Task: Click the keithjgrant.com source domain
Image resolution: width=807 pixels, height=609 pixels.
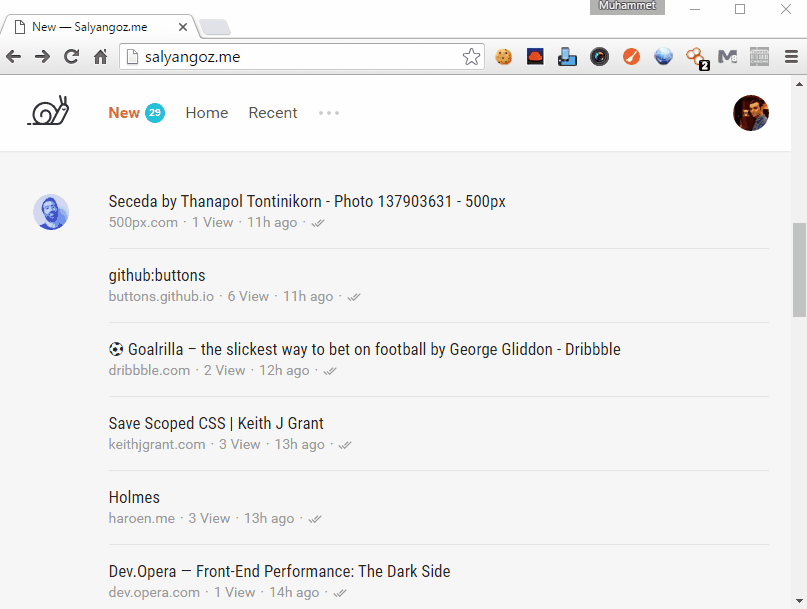Action: click(x=157, y=445)
